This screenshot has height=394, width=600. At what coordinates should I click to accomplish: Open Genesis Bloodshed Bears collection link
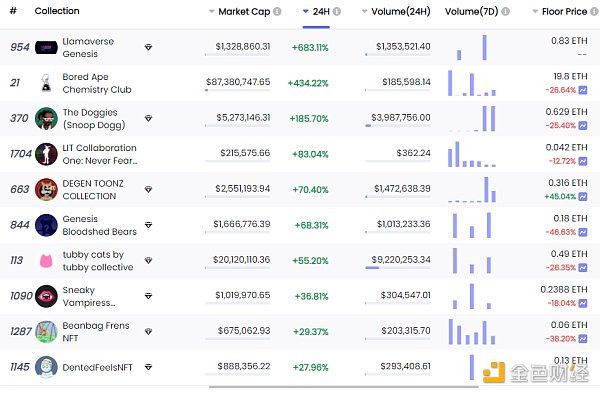click(x=99, y=225)
